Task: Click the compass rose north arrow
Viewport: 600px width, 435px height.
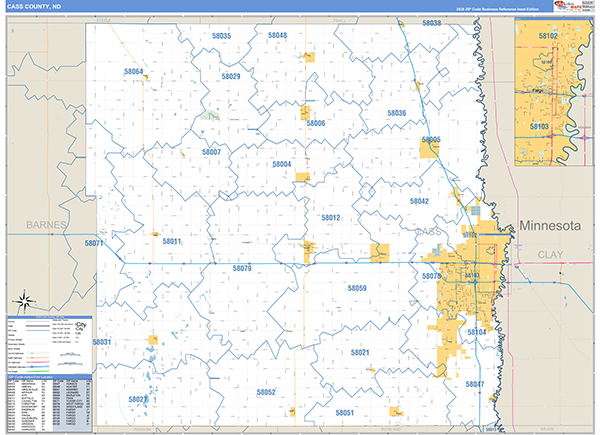Action: (x=22, y=299)
